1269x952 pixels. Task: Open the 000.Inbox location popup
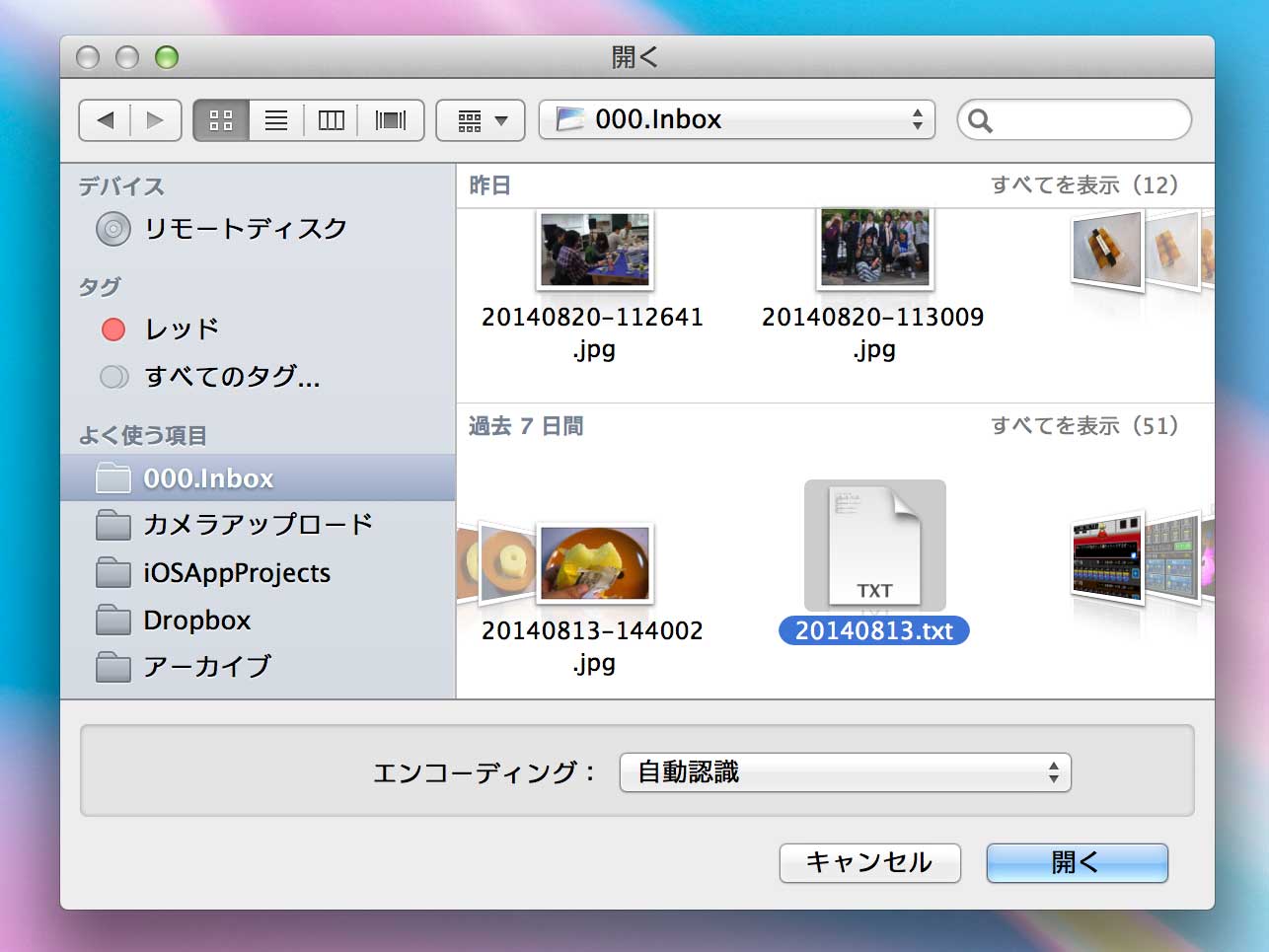click(736, 120)
